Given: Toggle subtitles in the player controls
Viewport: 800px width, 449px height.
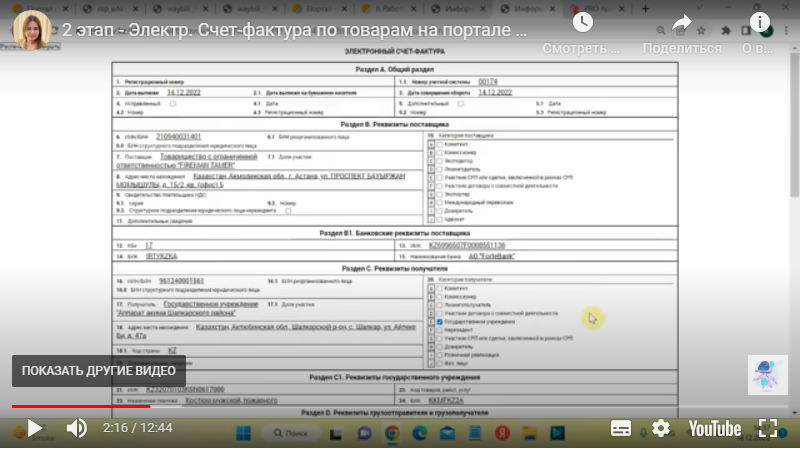Looking at the screenshot, I should pyautogui.click(x=621, y=428).
